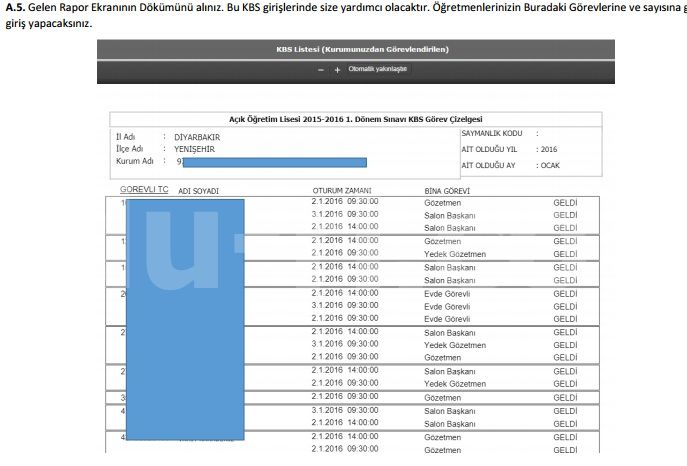The height and width of the screenshot is (466, 687).
Task: Click the AİT OLDUĞU YIL value 2016
Action: coord(549,149)
